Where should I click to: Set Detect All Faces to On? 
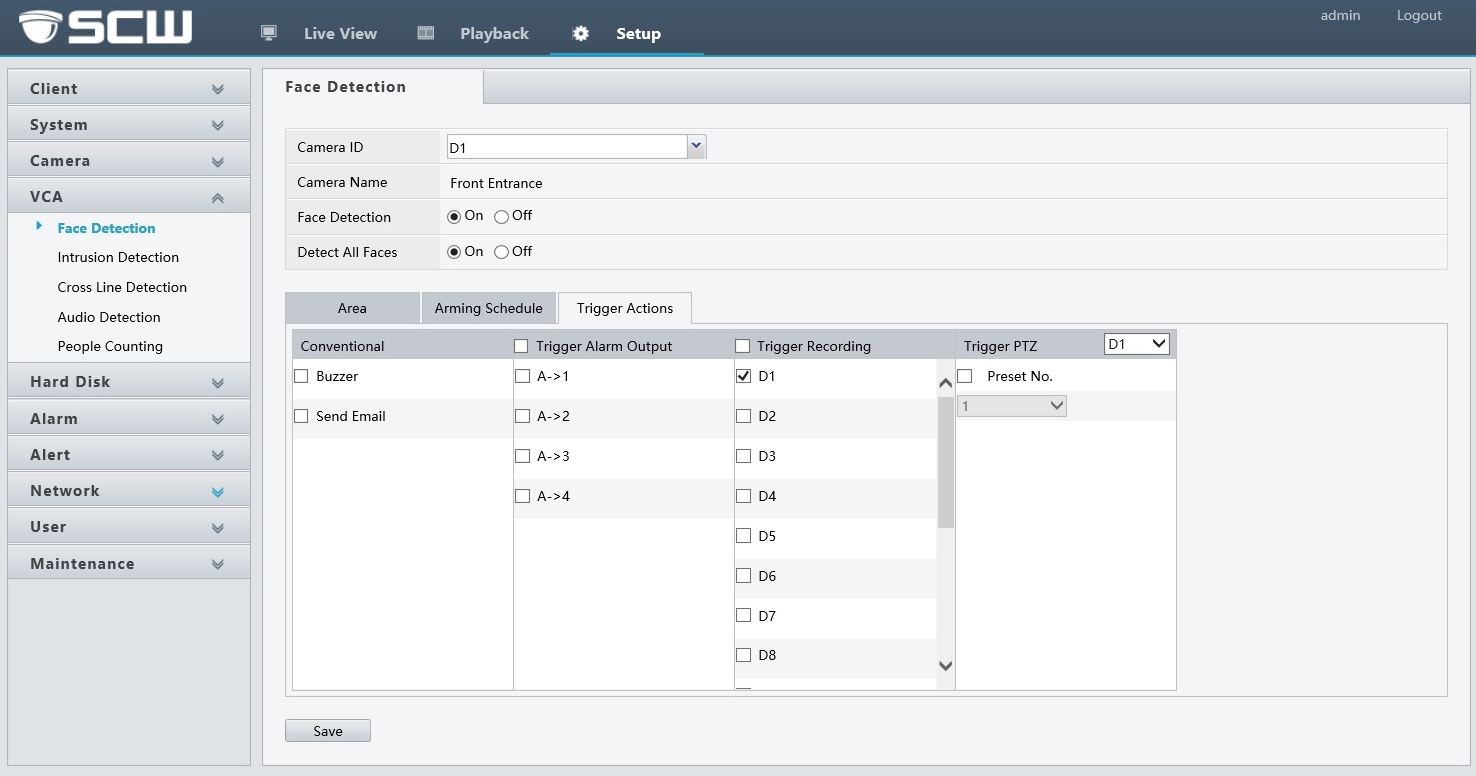click(454, 252)
